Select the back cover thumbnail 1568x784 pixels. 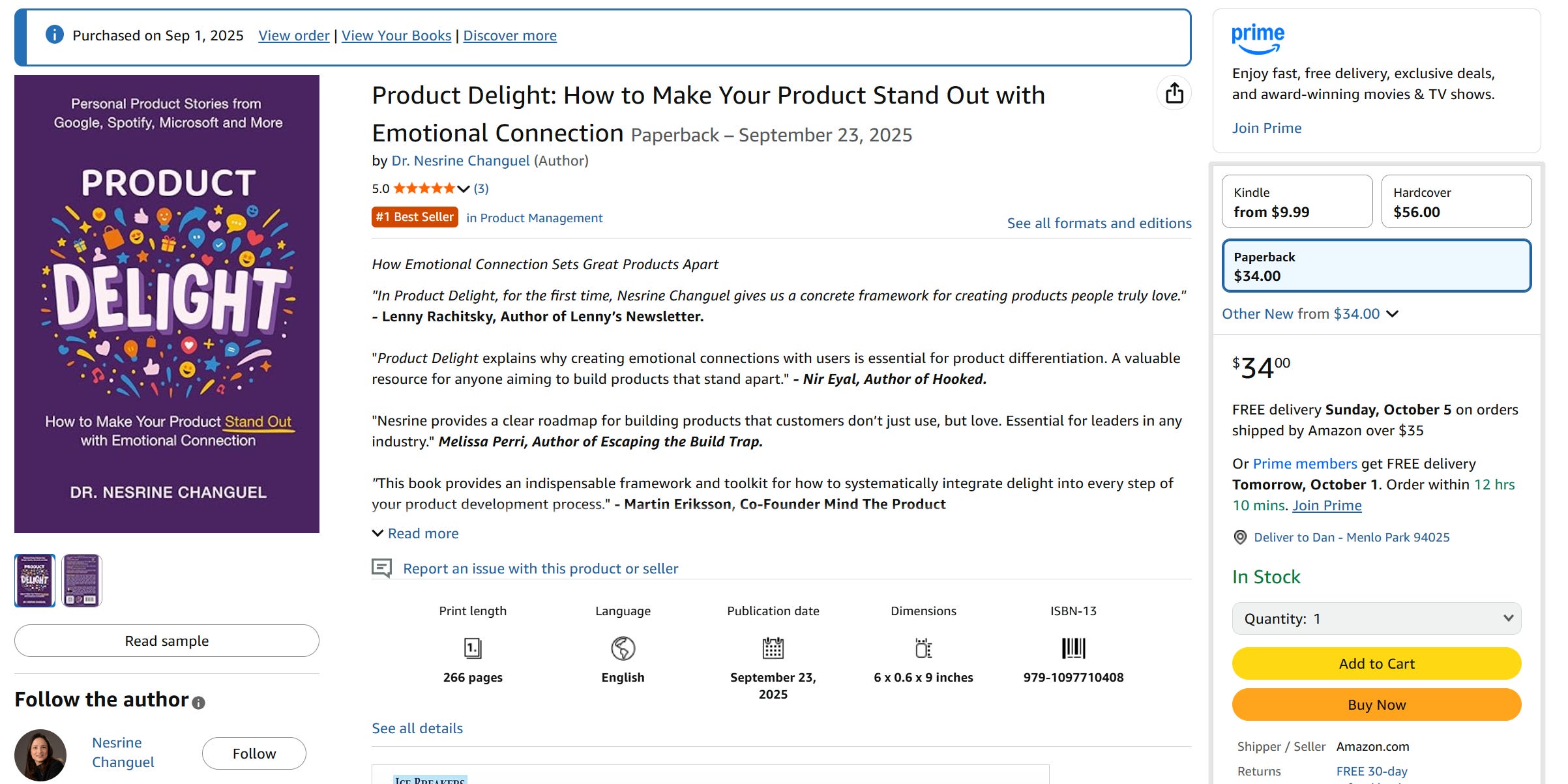[81, 581]
